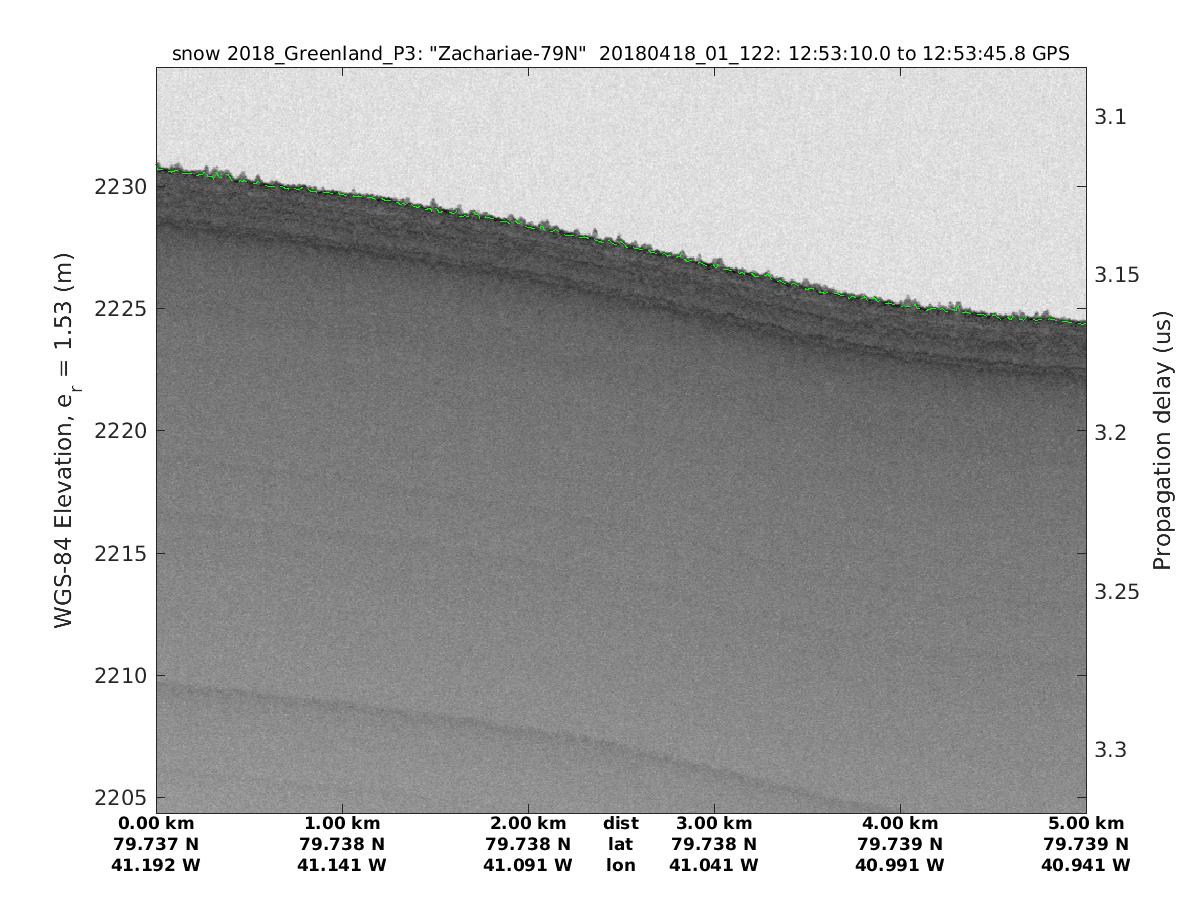Click longitude label 41.192 W
1200x900 pixels.
pos(157,865)
